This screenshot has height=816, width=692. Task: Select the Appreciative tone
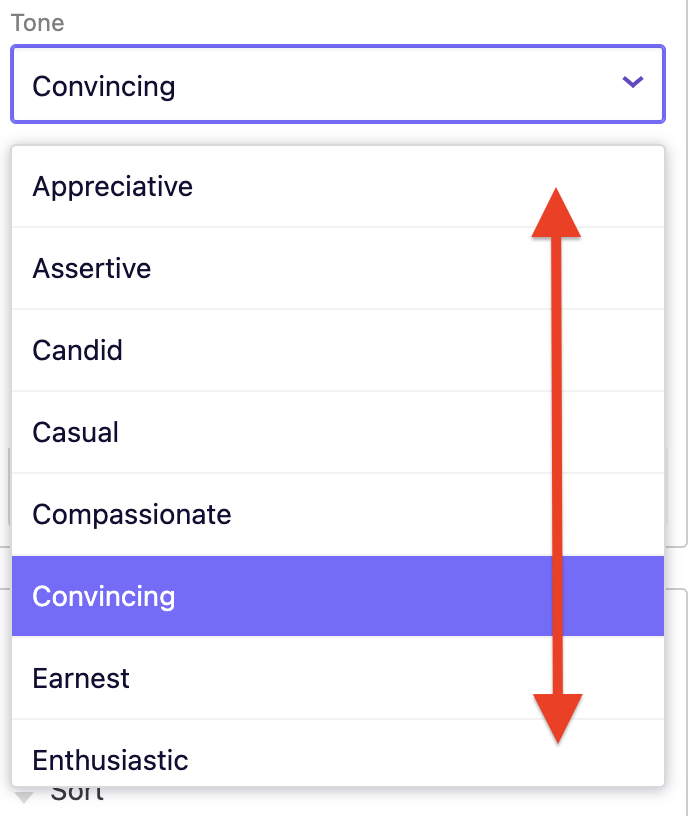(112, 186)
